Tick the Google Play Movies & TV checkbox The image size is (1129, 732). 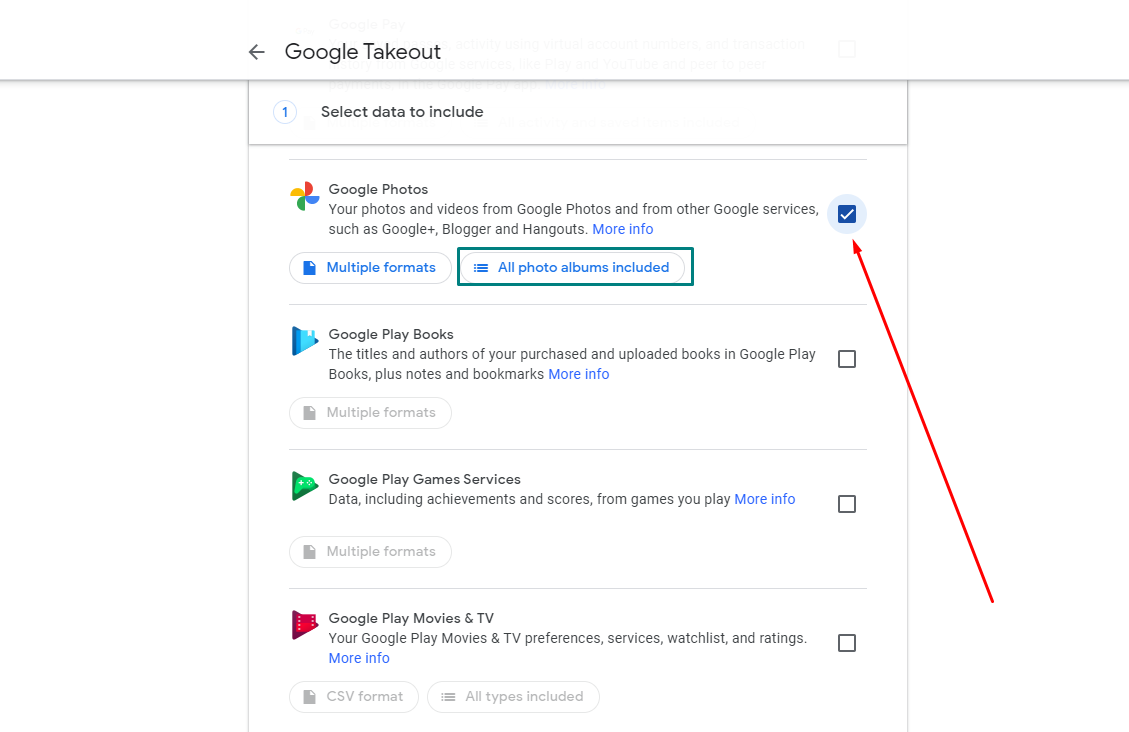click(x=847, y=643)
